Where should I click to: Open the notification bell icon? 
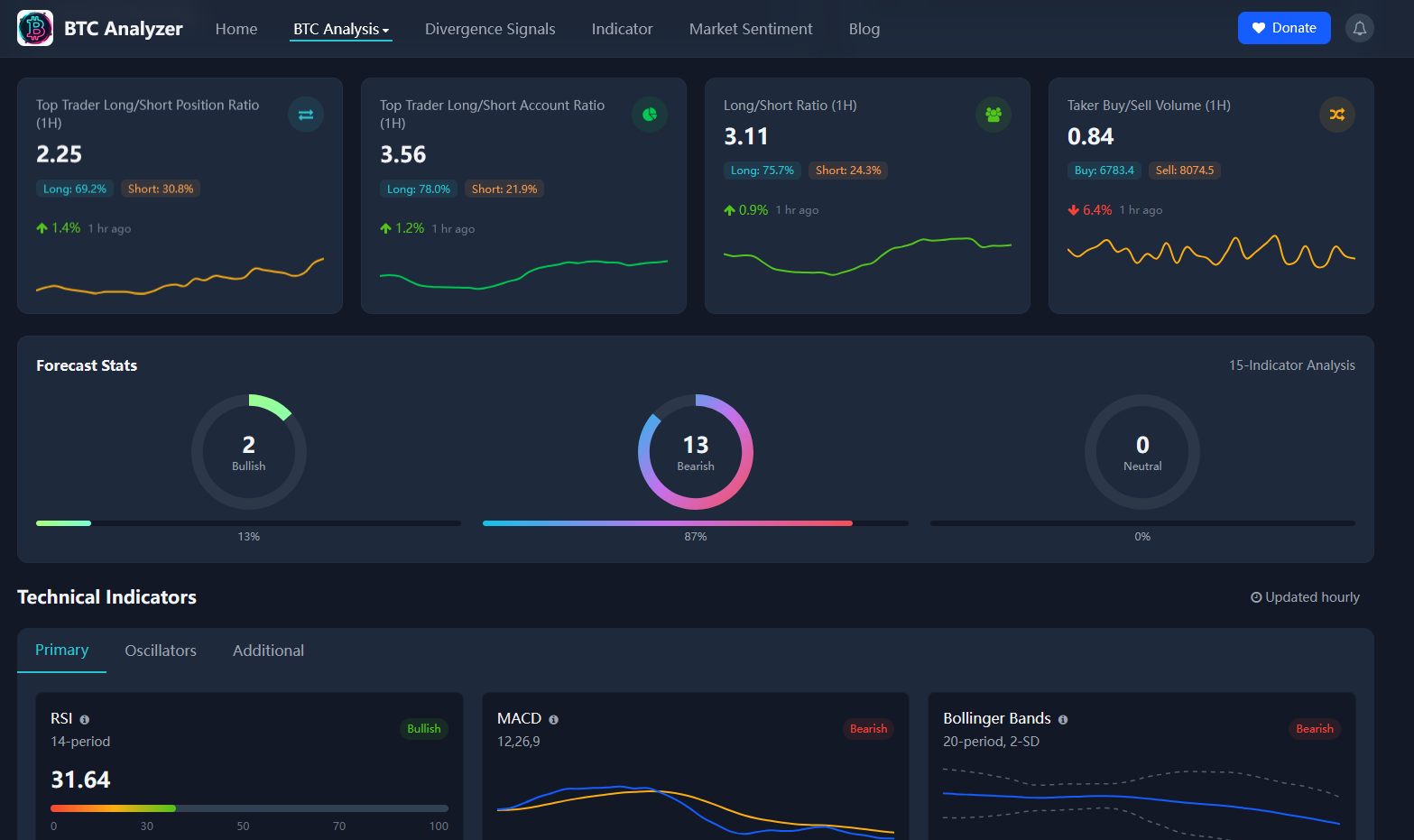point(1360,28)
